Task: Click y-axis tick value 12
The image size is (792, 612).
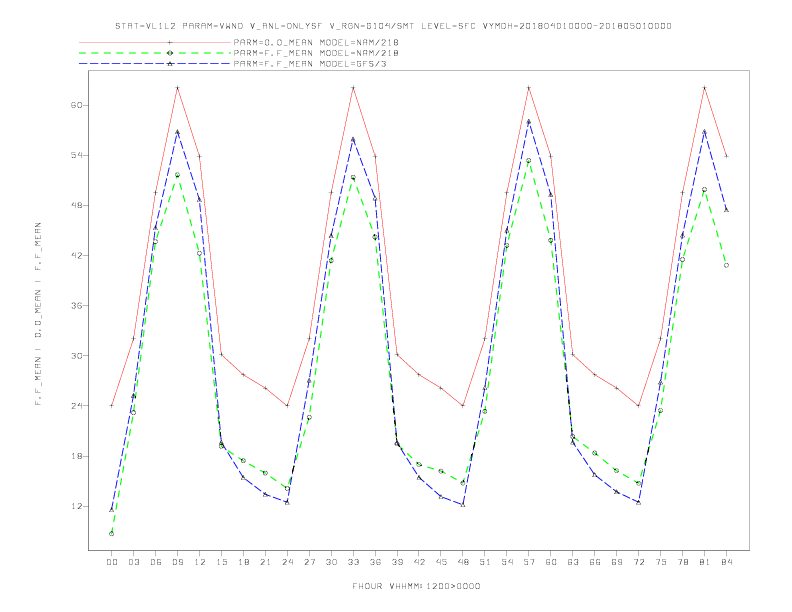Action: pos(76,506)
